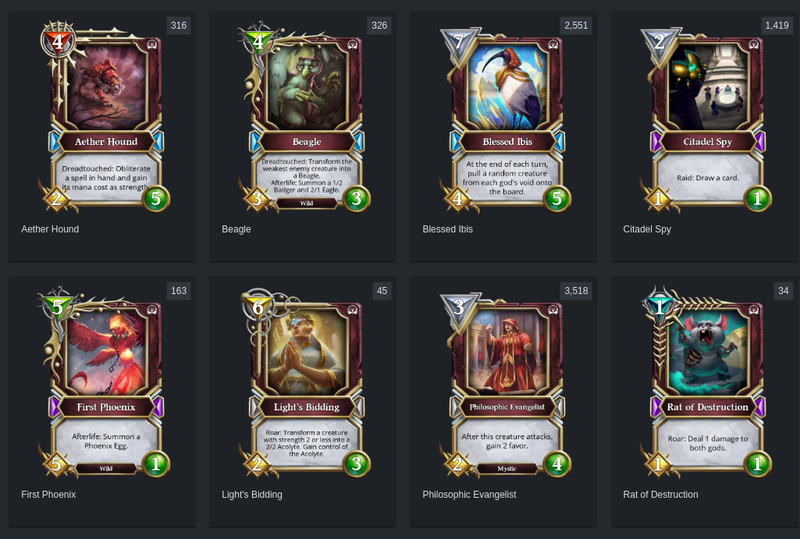Click the red mana cost gem on Aether Hound
The width and height of the screenshot is (800, 539).
coord(58,42)
